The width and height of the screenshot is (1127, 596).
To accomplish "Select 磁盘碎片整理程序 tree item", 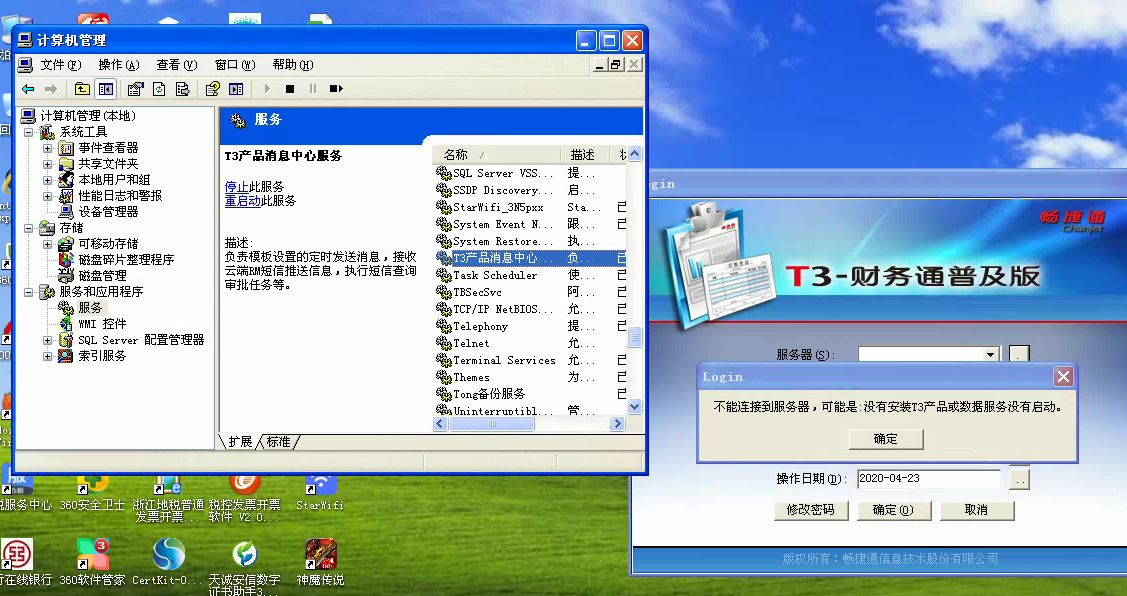I will [x=126, y=260].
